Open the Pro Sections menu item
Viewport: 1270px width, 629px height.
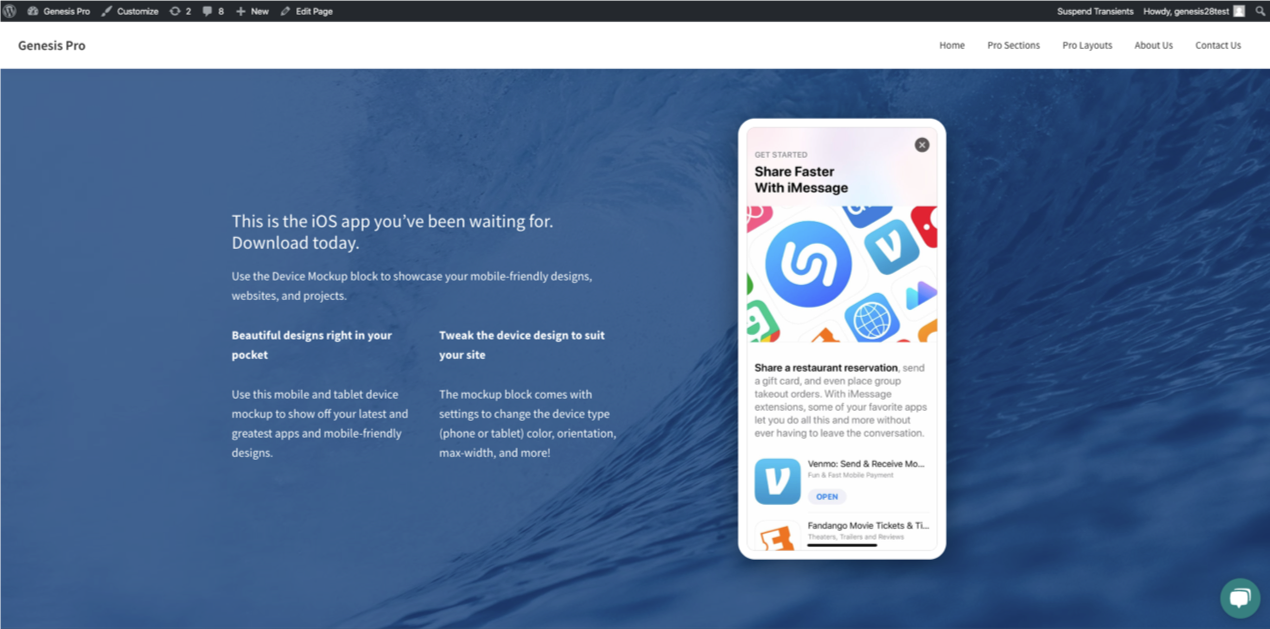pos(1013,45)
